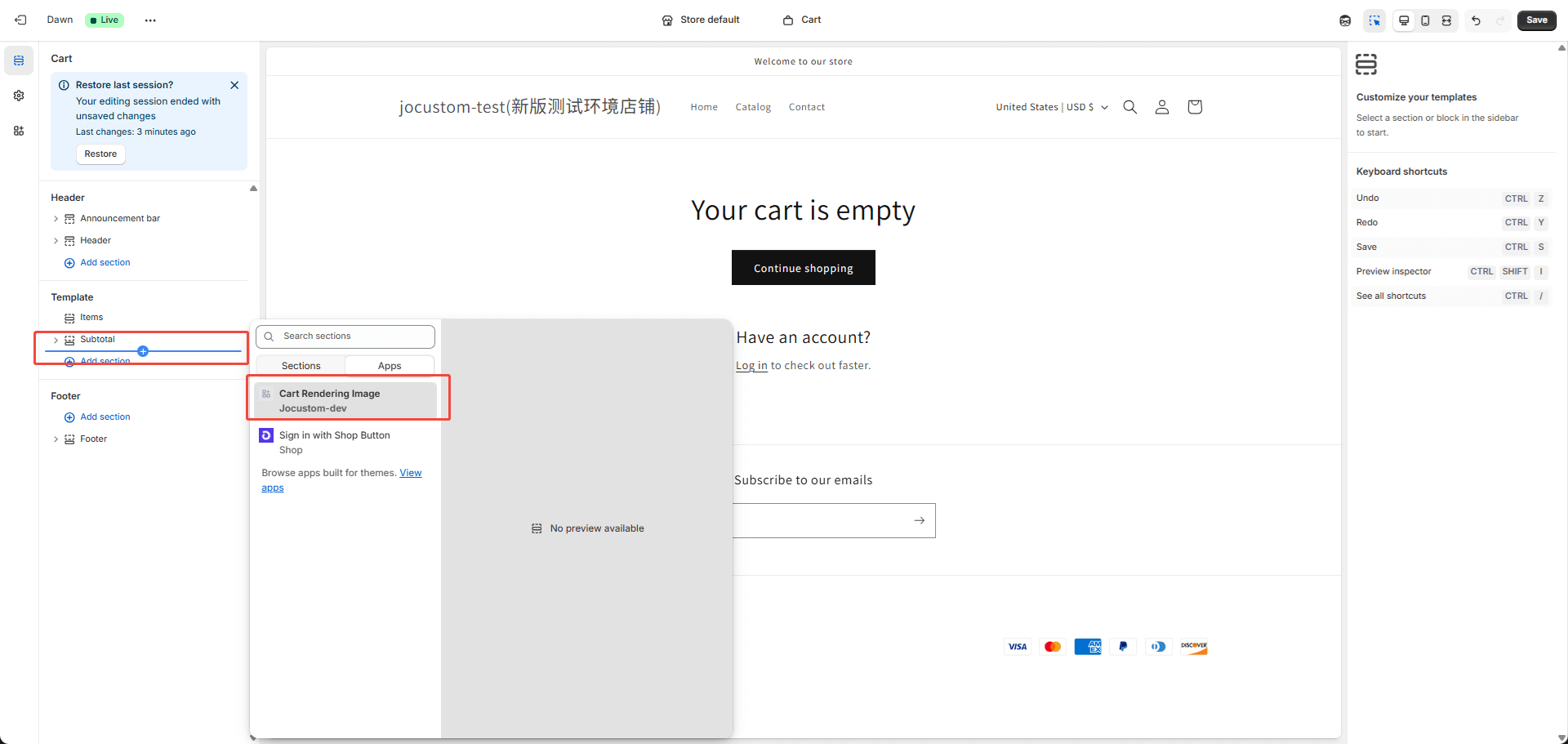Open theme settings gear in sidebar
This screenshot has height=744, width=1568.
tap(19, 96)
